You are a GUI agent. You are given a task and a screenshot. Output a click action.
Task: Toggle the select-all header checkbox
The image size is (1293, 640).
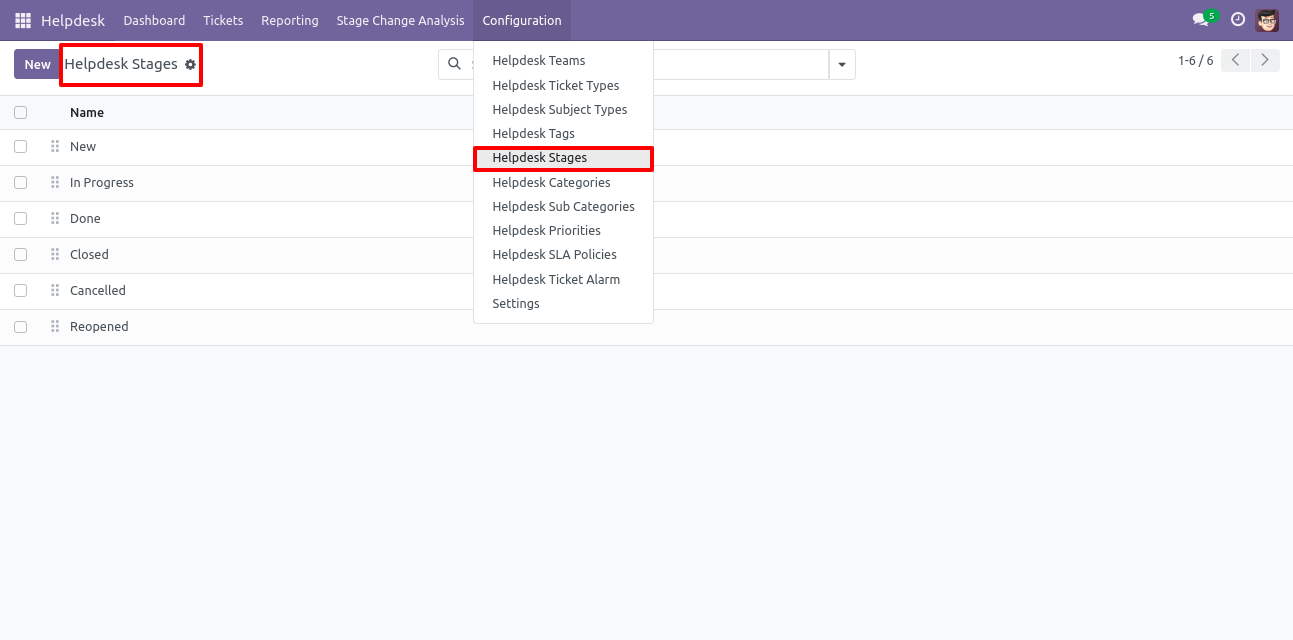coord(20,113)
